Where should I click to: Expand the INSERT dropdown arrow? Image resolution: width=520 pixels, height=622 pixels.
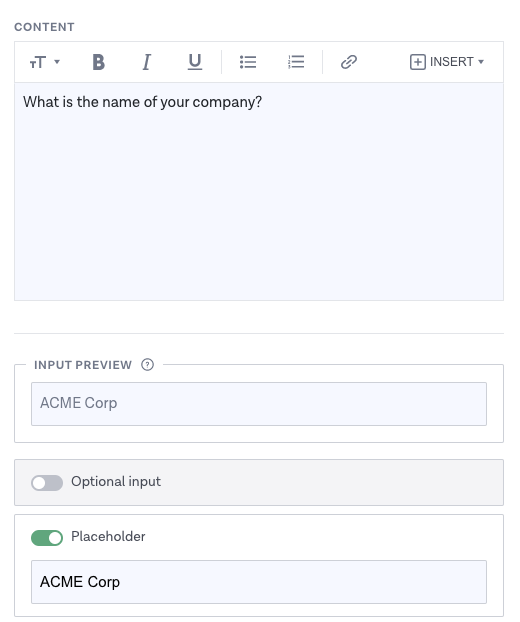[x=481, y=62]
